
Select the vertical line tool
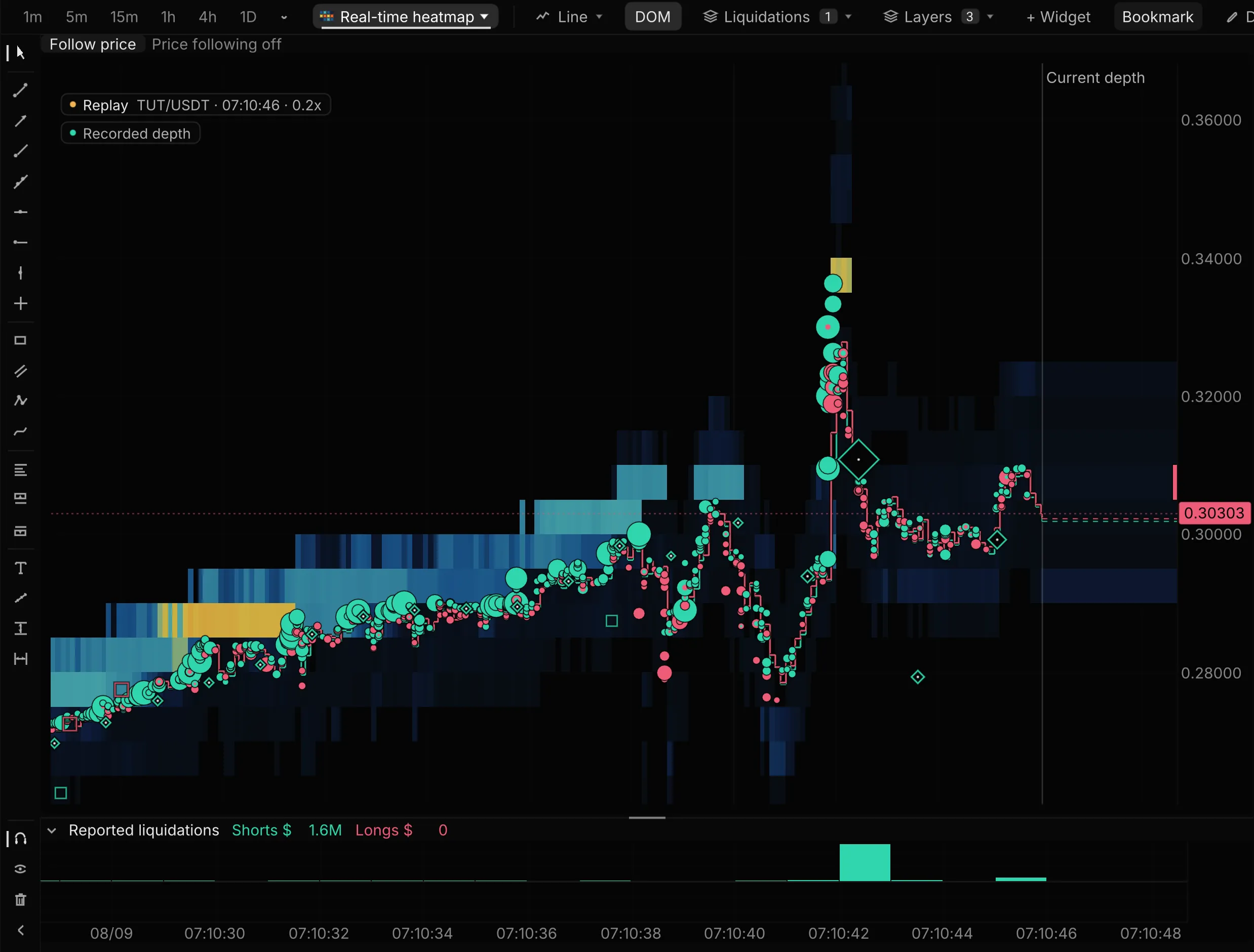coord(20,273)
